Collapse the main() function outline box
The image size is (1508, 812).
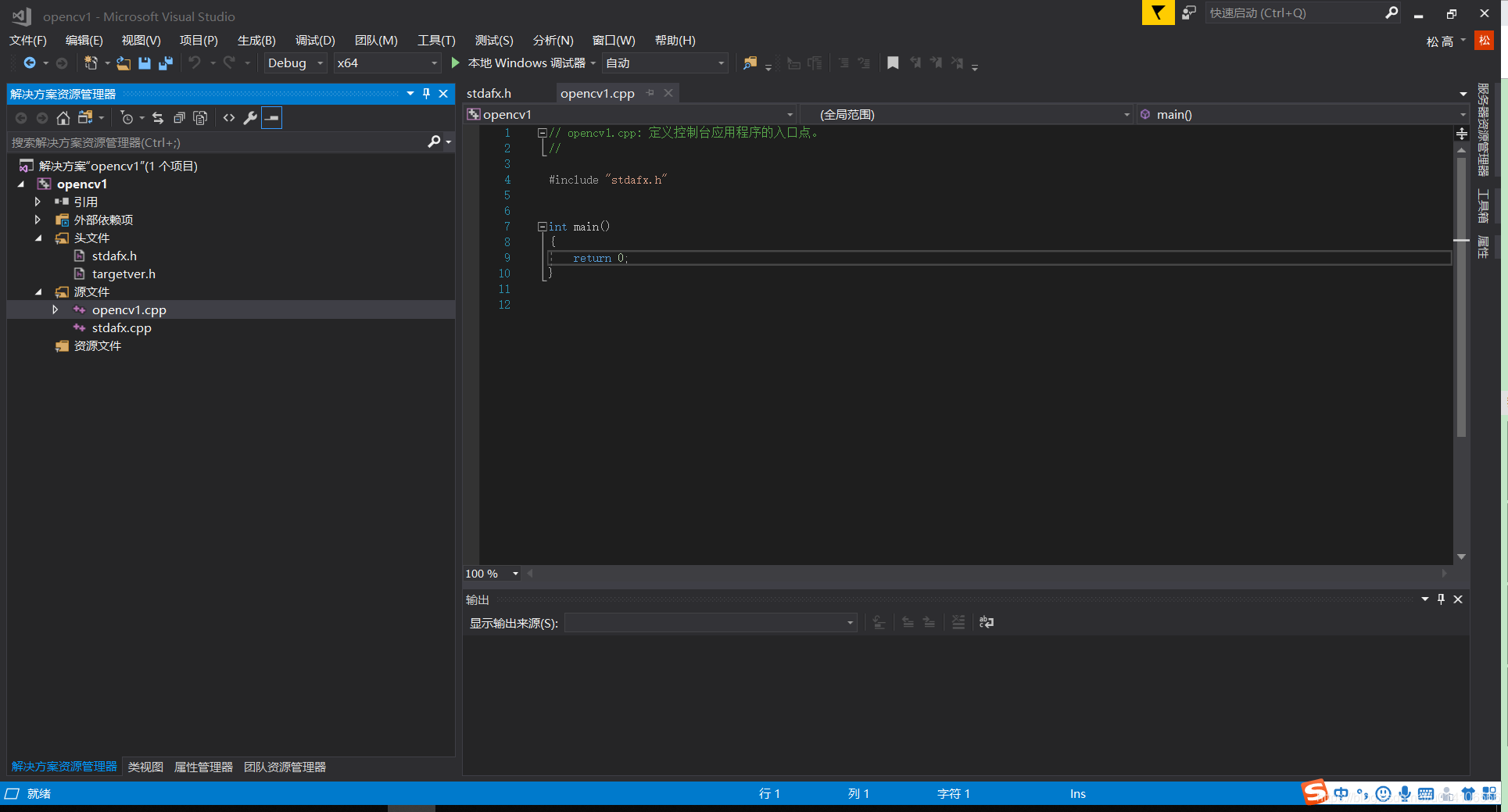point(542,227)
